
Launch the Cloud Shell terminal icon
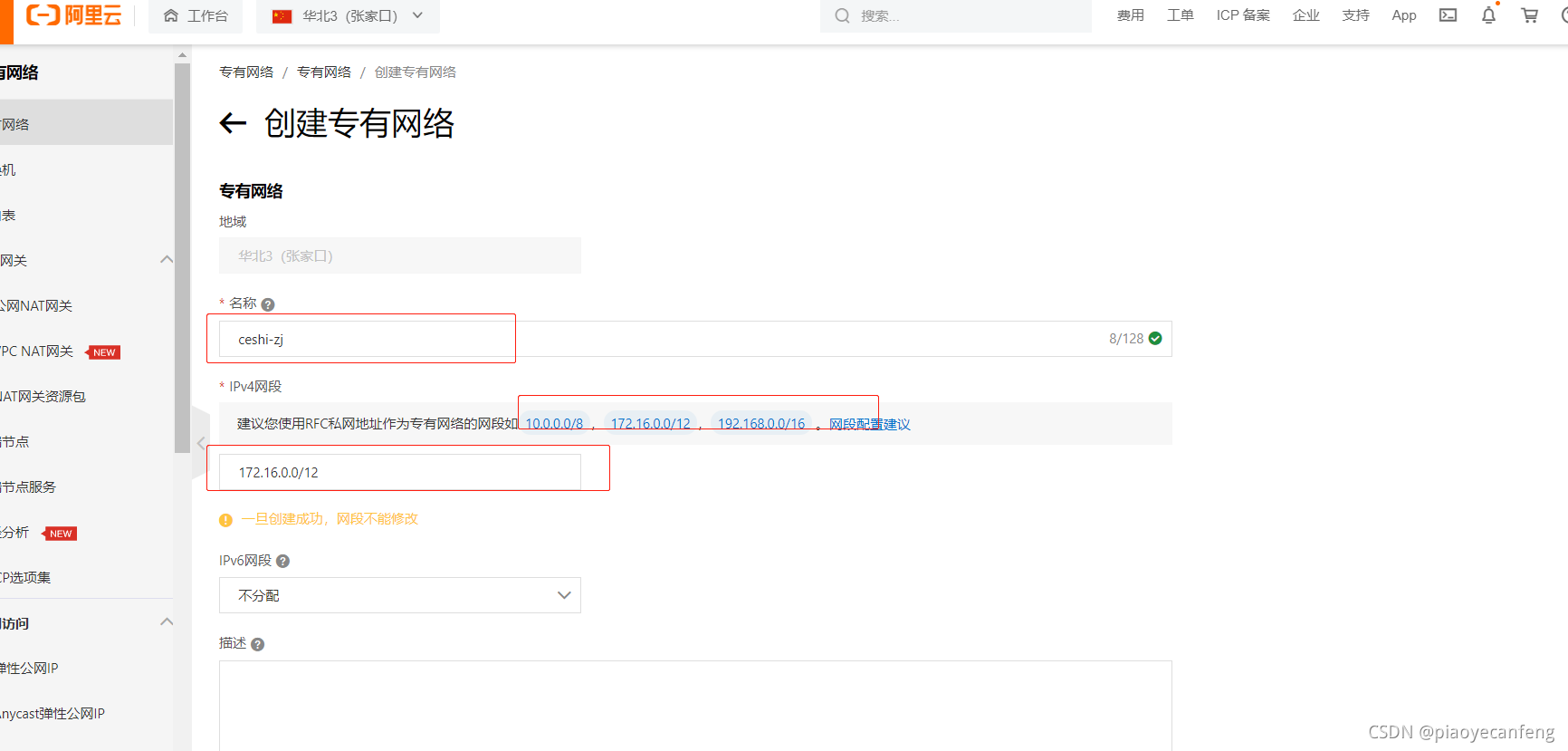[1448, 15]
